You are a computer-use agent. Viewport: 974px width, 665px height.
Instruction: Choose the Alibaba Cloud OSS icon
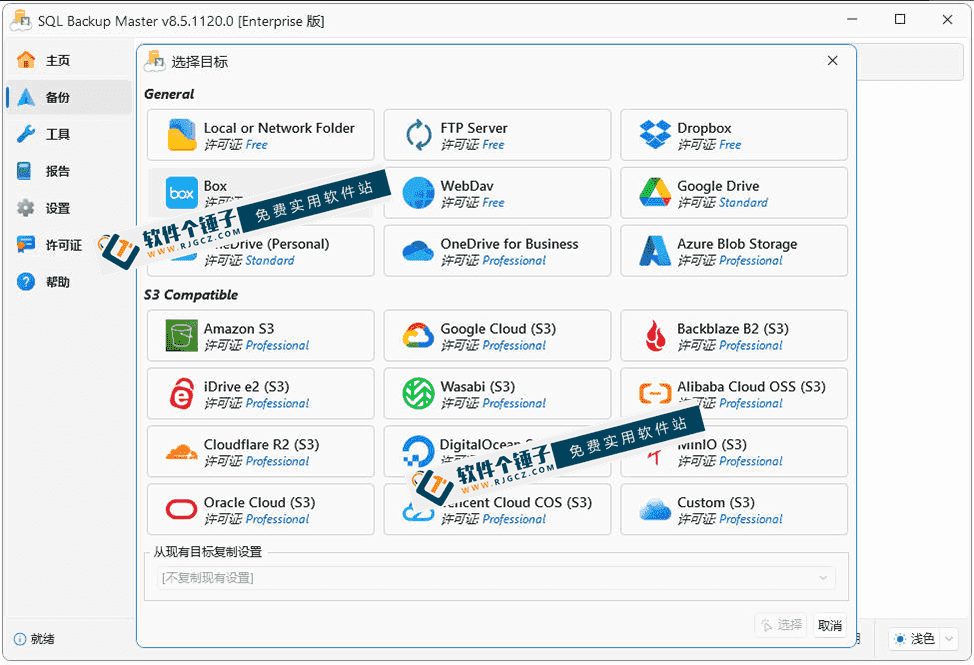655,394
